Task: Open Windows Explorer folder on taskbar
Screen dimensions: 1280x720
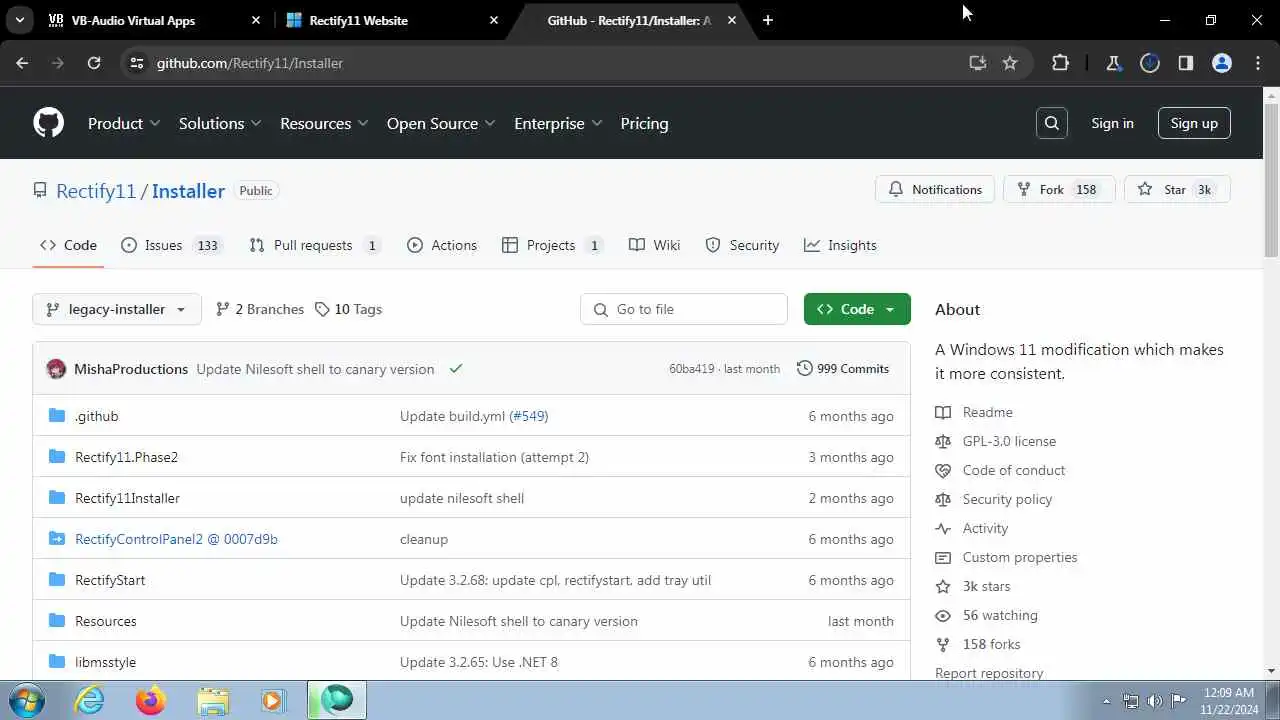Action: [213, 700]
